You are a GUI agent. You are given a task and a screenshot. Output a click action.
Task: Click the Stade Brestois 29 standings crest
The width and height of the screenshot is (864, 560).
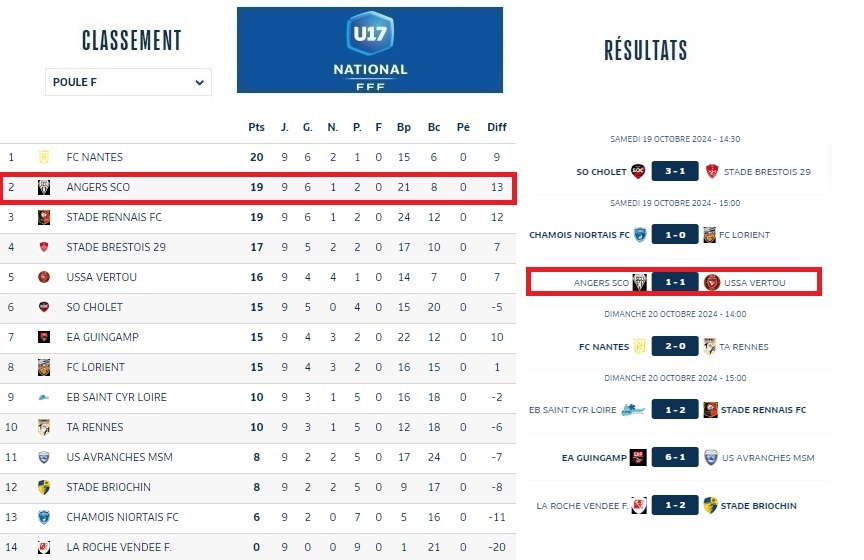pyautogui.click(x=44, y=247)
